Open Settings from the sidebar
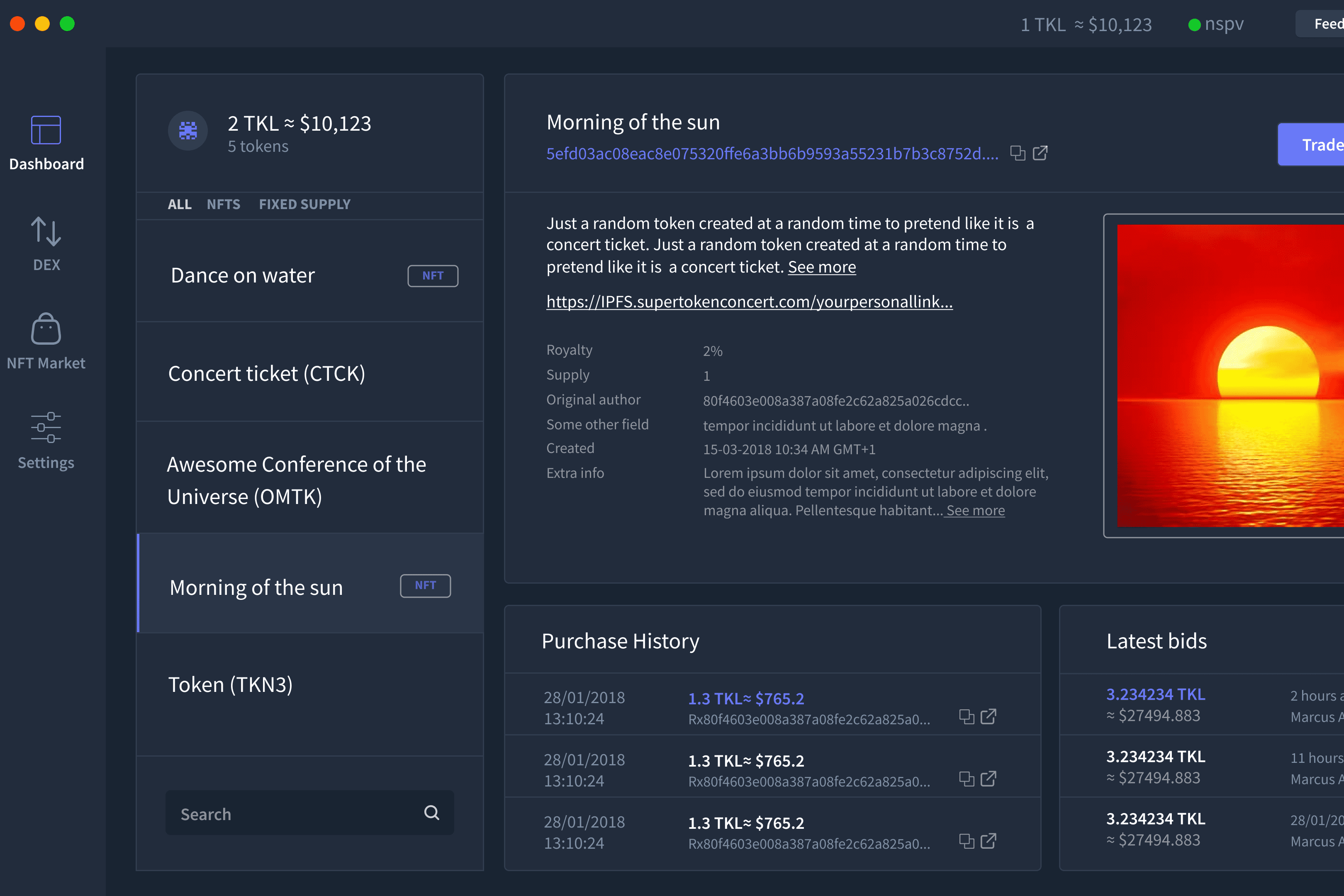 (46, 441)
